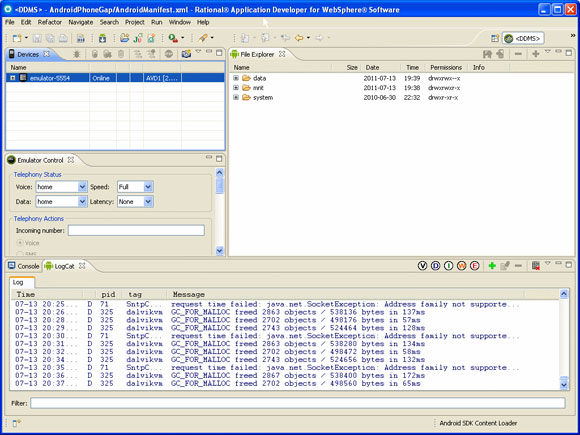Click the Incoming number input field
The height and width of the screenshot is (435, 580).
(136, 230)
